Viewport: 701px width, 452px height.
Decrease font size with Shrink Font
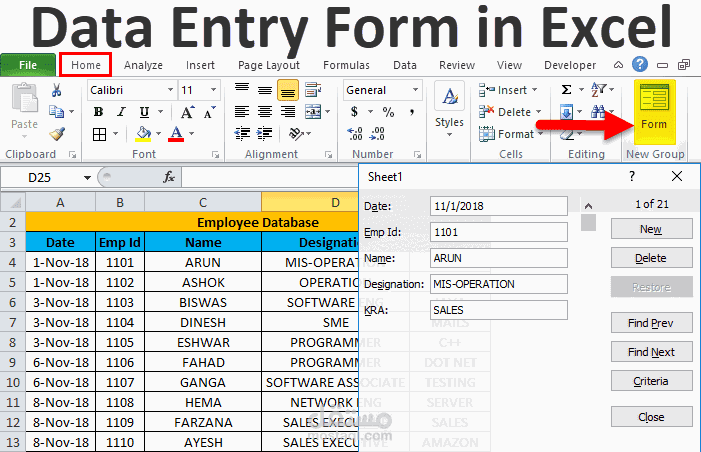pyautogui.click(x=209, y=112)
